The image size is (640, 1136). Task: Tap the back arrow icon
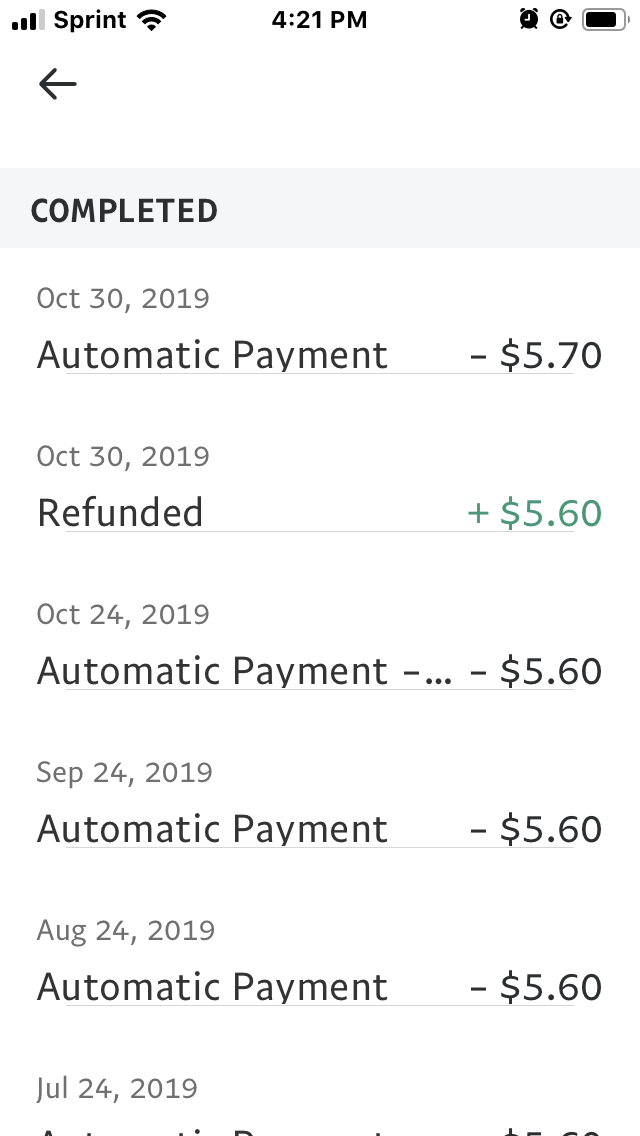click(57, 84)
